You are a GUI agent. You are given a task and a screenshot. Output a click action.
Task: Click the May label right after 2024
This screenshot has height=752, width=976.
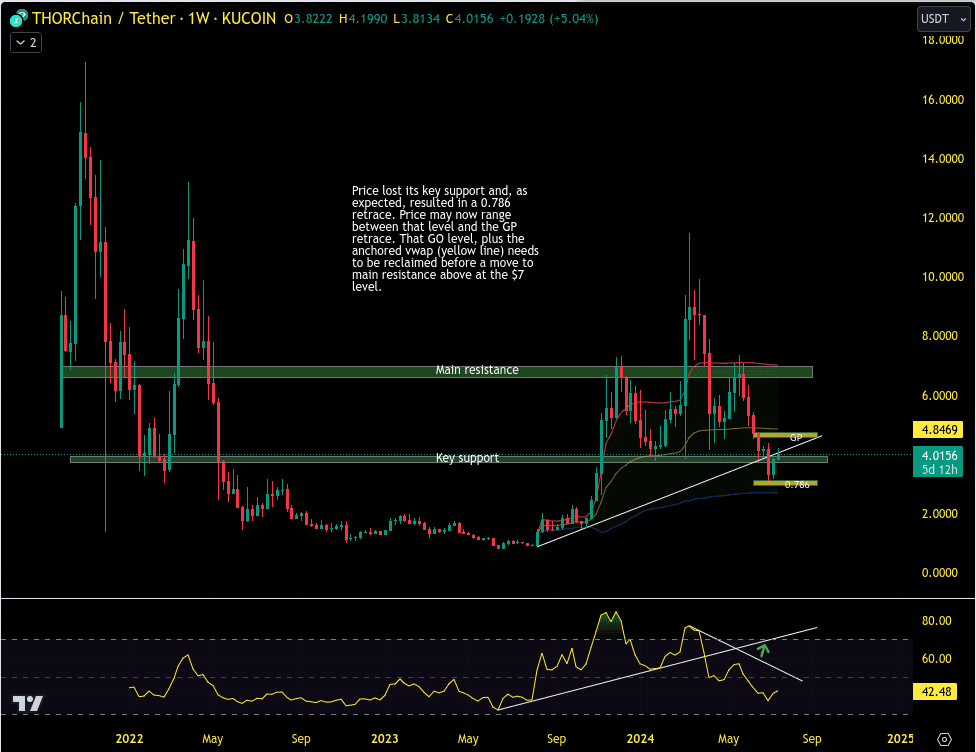[x=728, y=739]
